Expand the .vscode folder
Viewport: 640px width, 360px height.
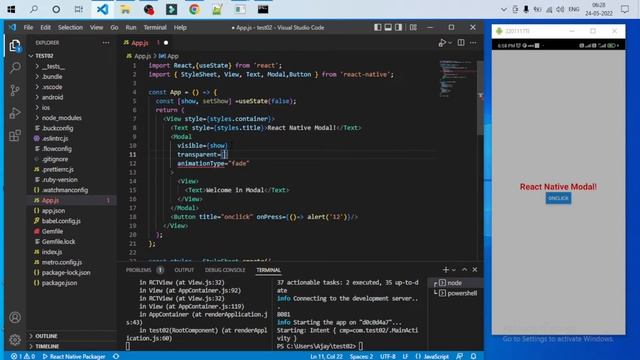click(52, 87)
